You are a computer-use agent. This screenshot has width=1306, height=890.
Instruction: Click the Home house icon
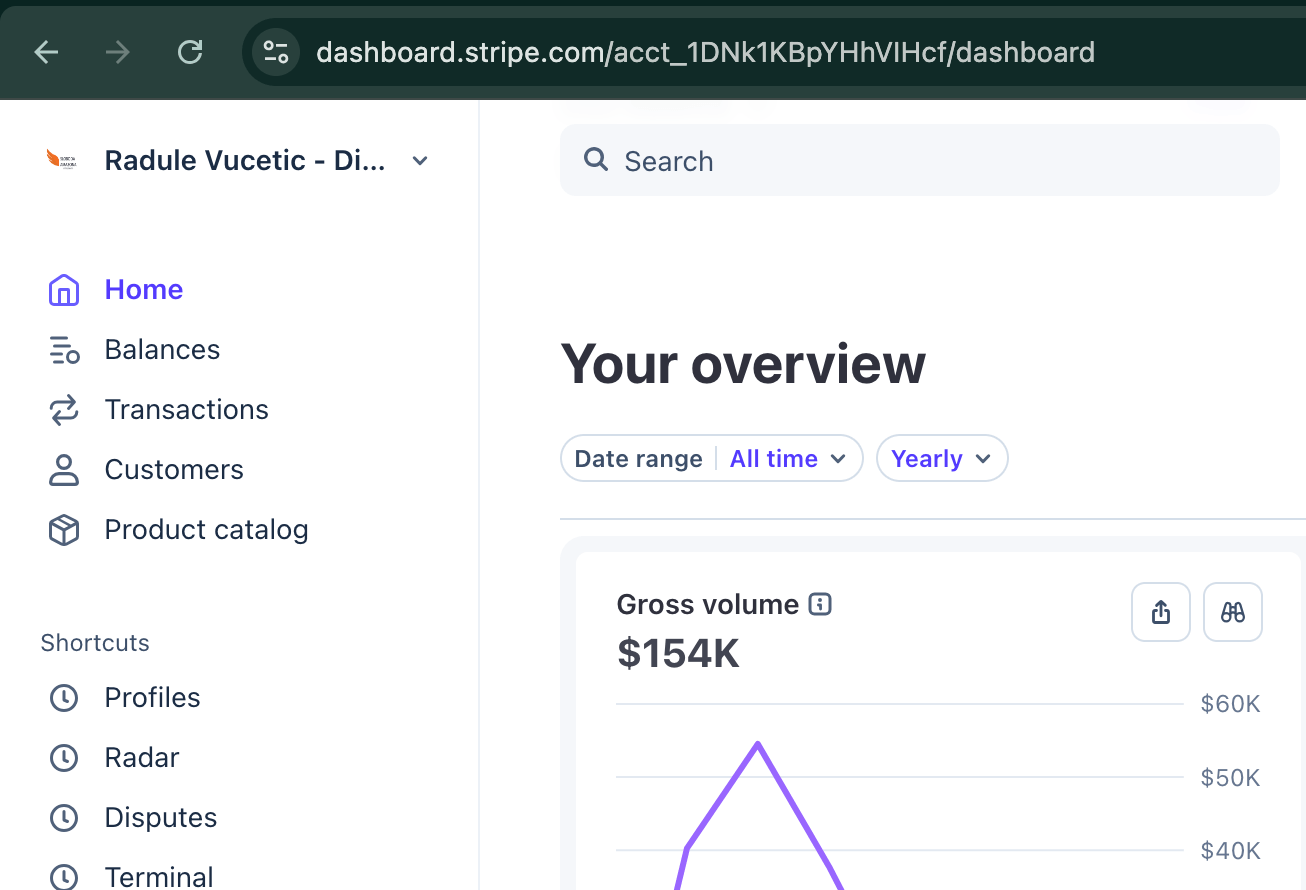coord(64,290)
